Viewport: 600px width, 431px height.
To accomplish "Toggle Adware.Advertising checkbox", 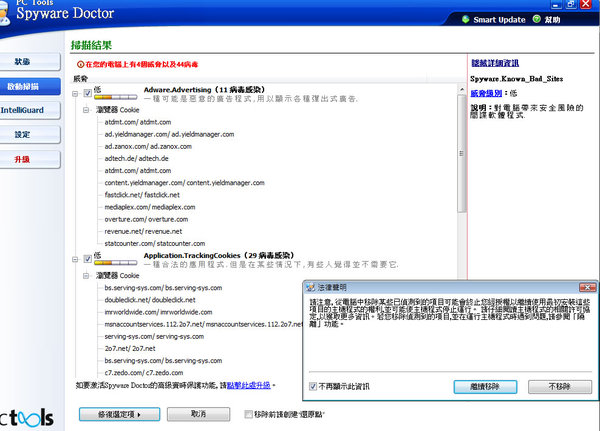I will (x=87, y=93).
